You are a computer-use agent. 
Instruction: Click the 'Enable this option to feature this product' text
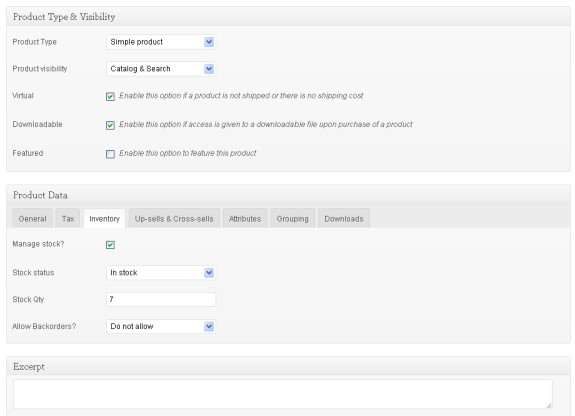click(187, 153)
